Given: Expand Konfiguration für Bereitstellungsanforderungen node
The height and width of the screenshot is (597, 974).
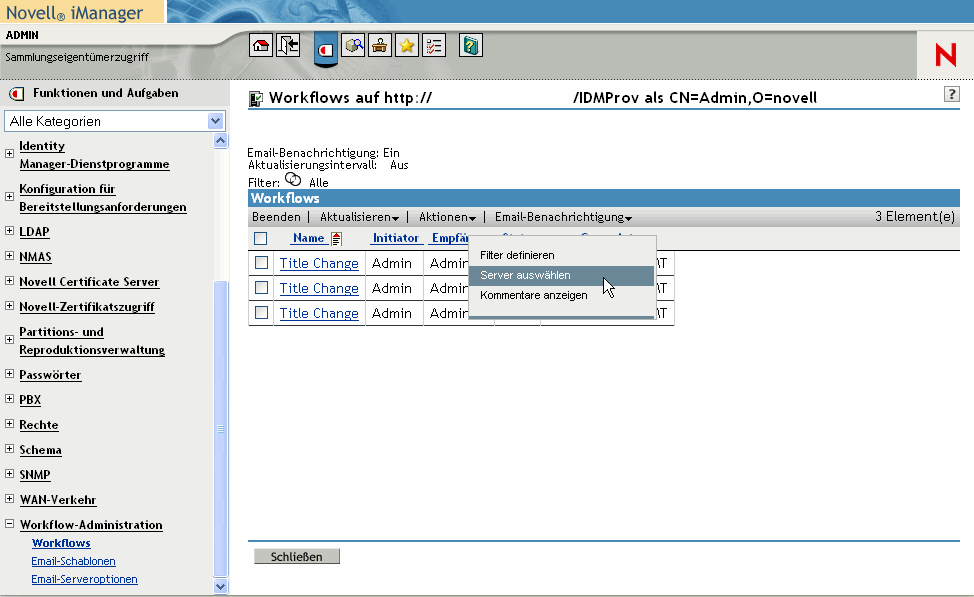Looking at the screenshot, I should pos(9,196).
